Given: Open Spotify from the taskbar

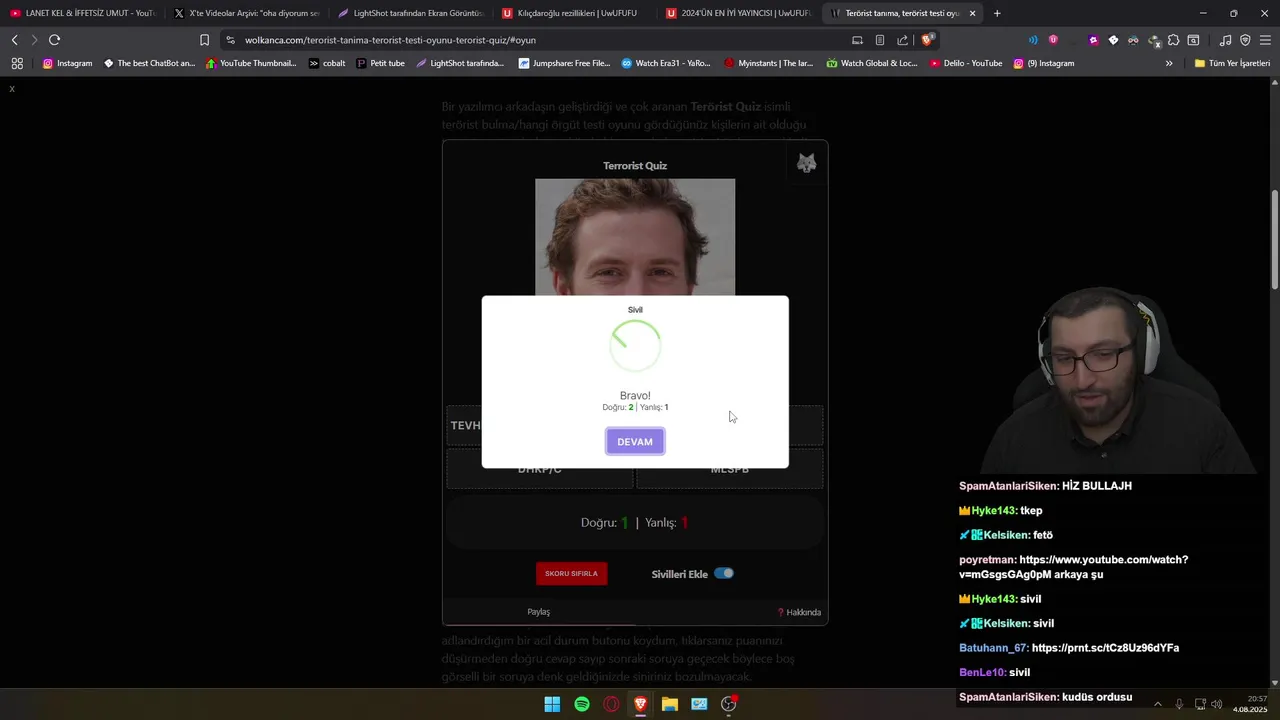Looking at the screenshot, I should pyautogui.click(x=582, y=704).
